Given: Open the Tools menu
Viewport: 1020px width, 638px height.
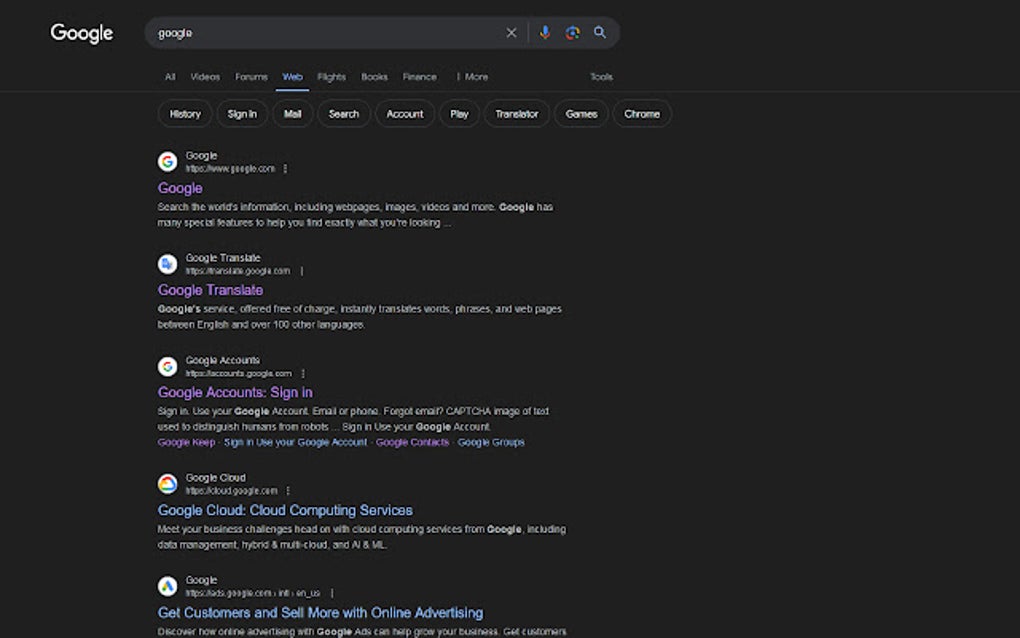Looking at the screenshot, I should pos(601,76).
